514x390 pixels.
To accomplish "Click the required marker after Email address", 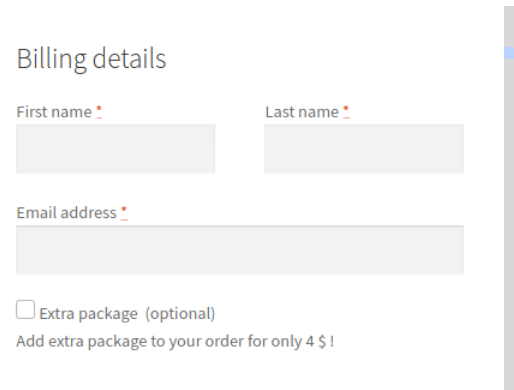I will tap(124, 212).
